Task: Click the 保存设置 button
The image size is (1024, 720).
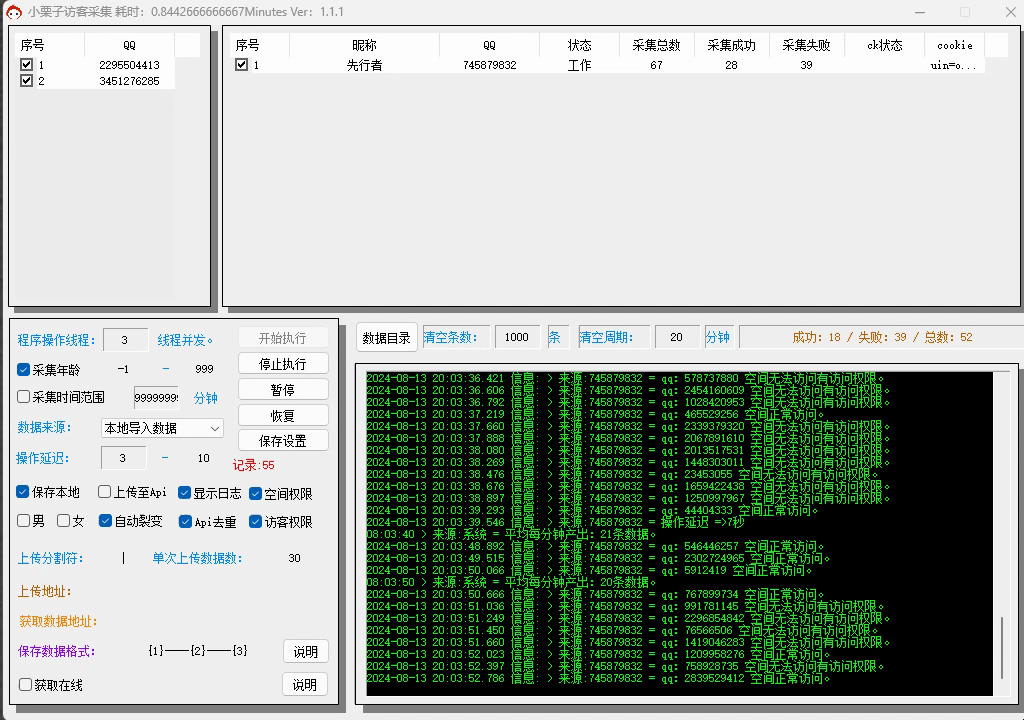Action: coord(283,441)
